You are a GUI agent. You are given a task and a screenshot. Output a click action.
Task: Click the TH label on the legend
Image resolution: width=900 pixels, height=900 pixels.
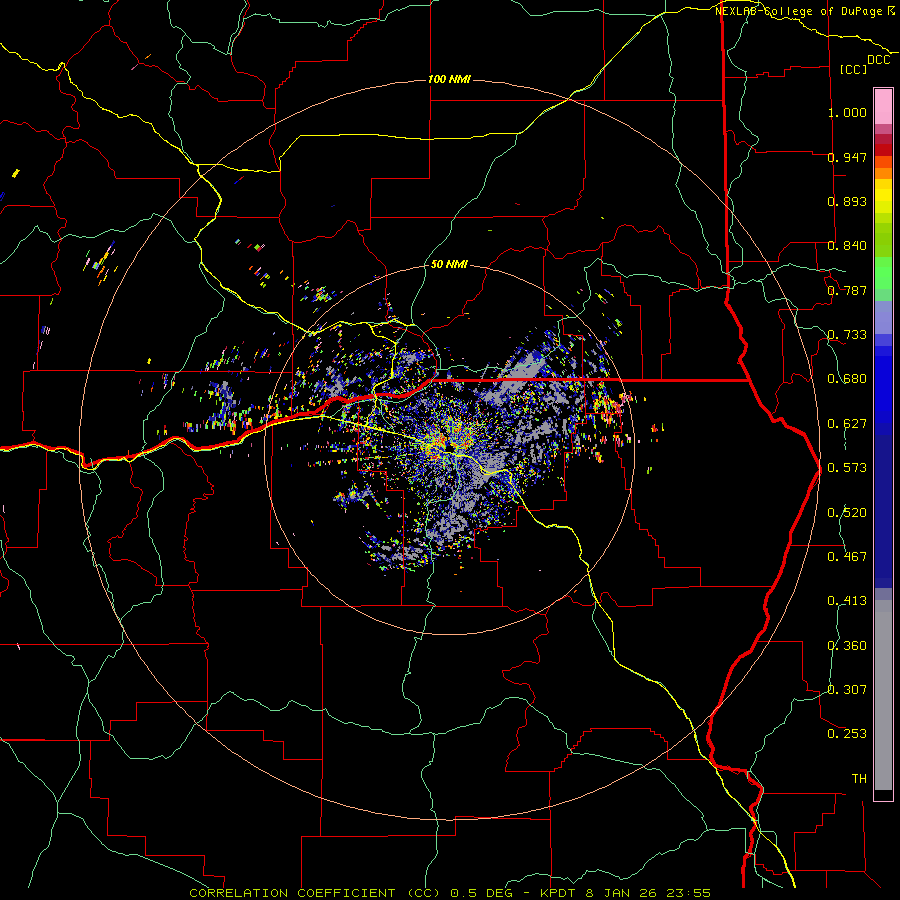pyautogui.click(x=859, y=779)
